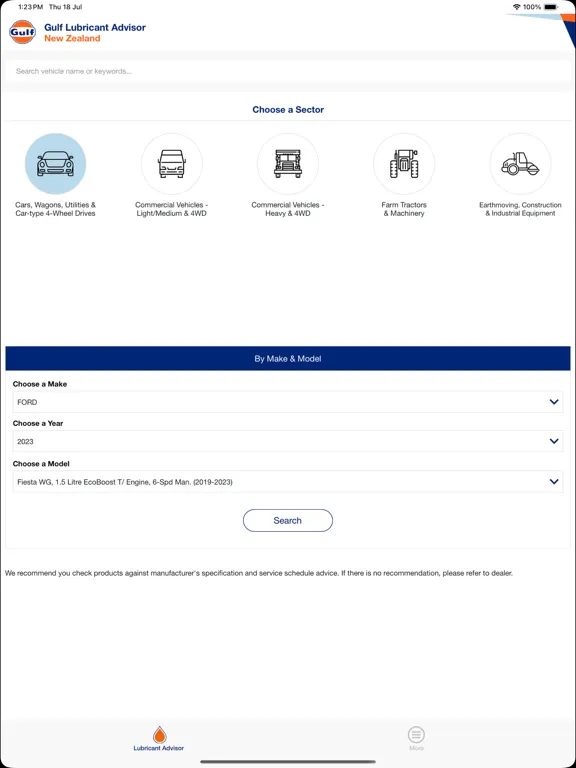The height and width of the screenshot is (768, 576).
Task: Tap the More menu circle icon
Action: tap(416, 735)
